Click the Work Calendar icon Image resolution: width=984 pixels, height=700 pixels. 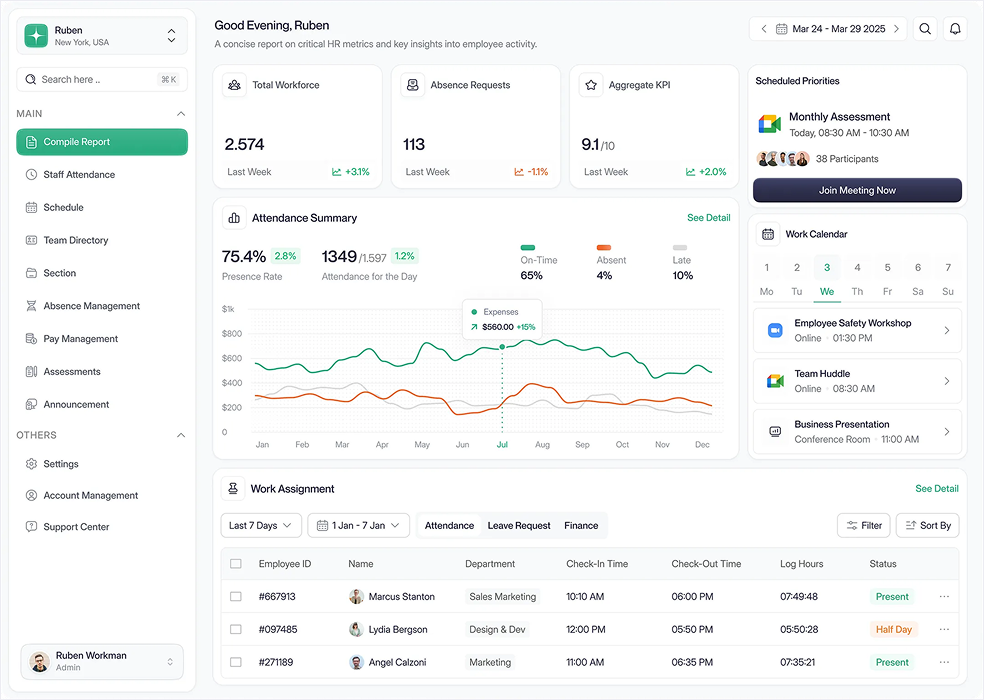coord(768,234)
